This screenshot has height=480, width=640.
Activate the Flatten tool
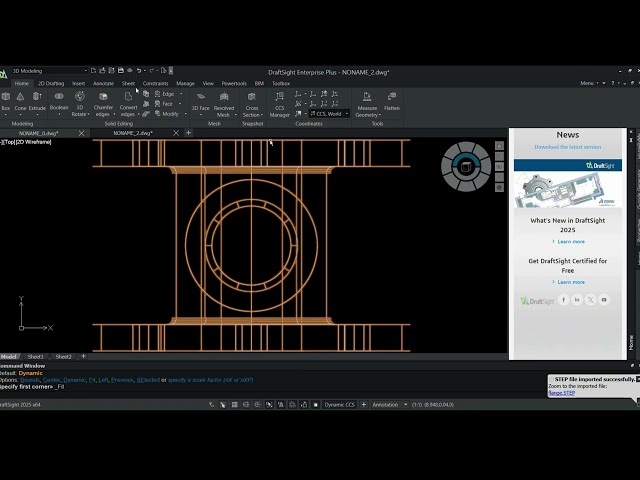pyautogui.click(x=392, y=101)
